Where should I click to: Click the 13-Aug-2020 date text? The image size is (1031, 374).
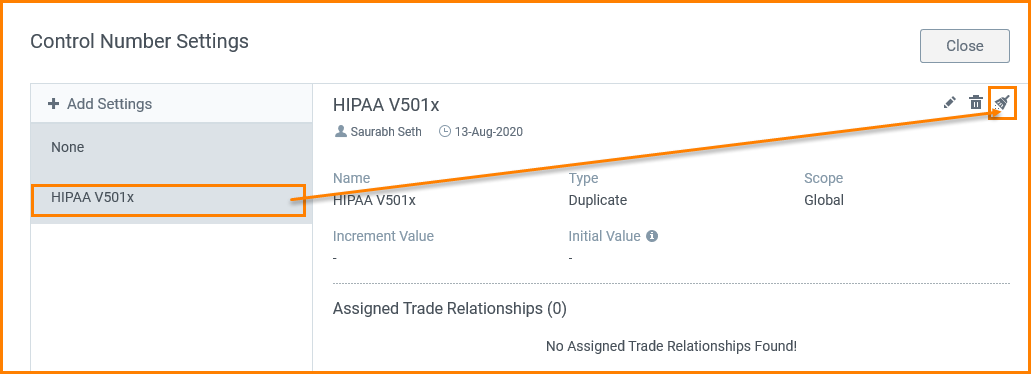[x=489, y=131]
